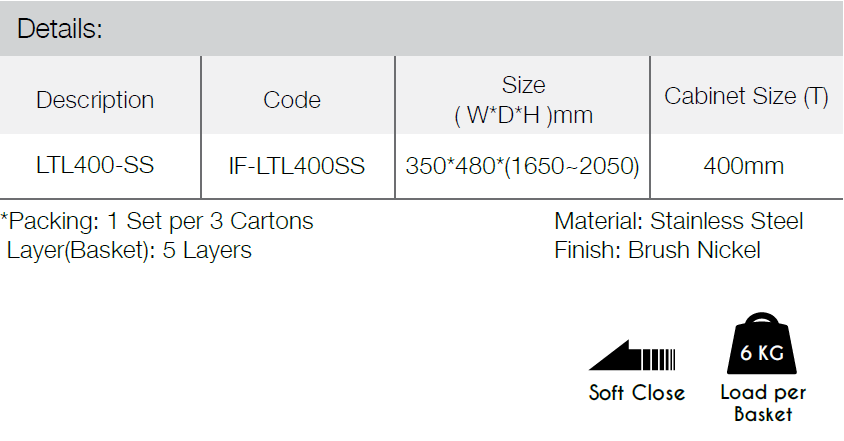The width and height of the screenshot is (844, 441).
Task: Click the Size (W*D*H)mm column header
Action: 523,100
